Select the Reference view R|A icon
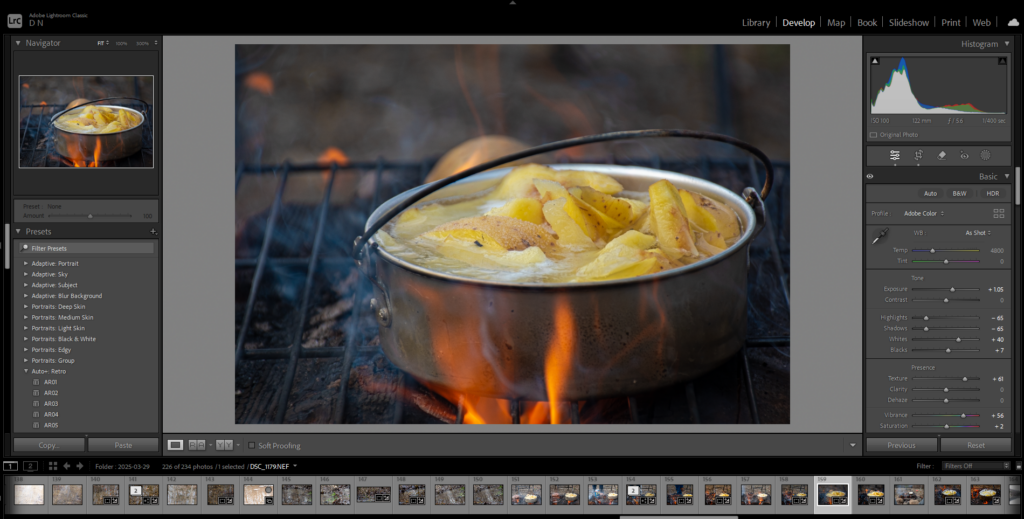This screenshot has width=1024, height=519. 197,445
